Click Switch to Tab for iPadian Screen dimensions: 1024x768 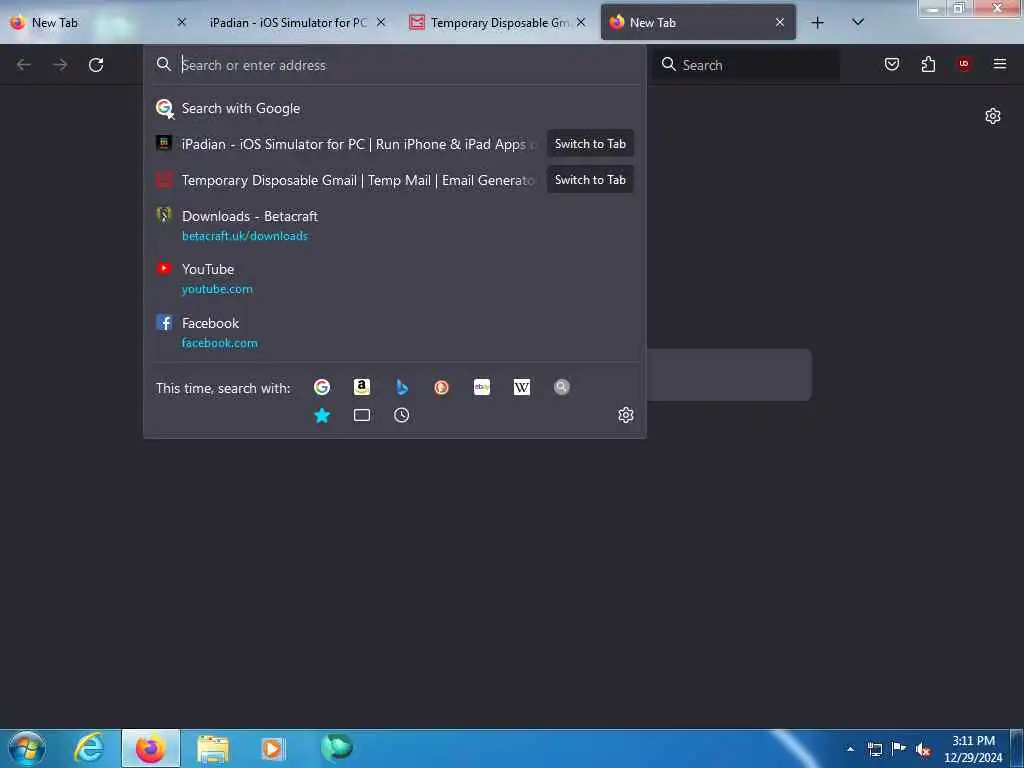pos(590,144)
